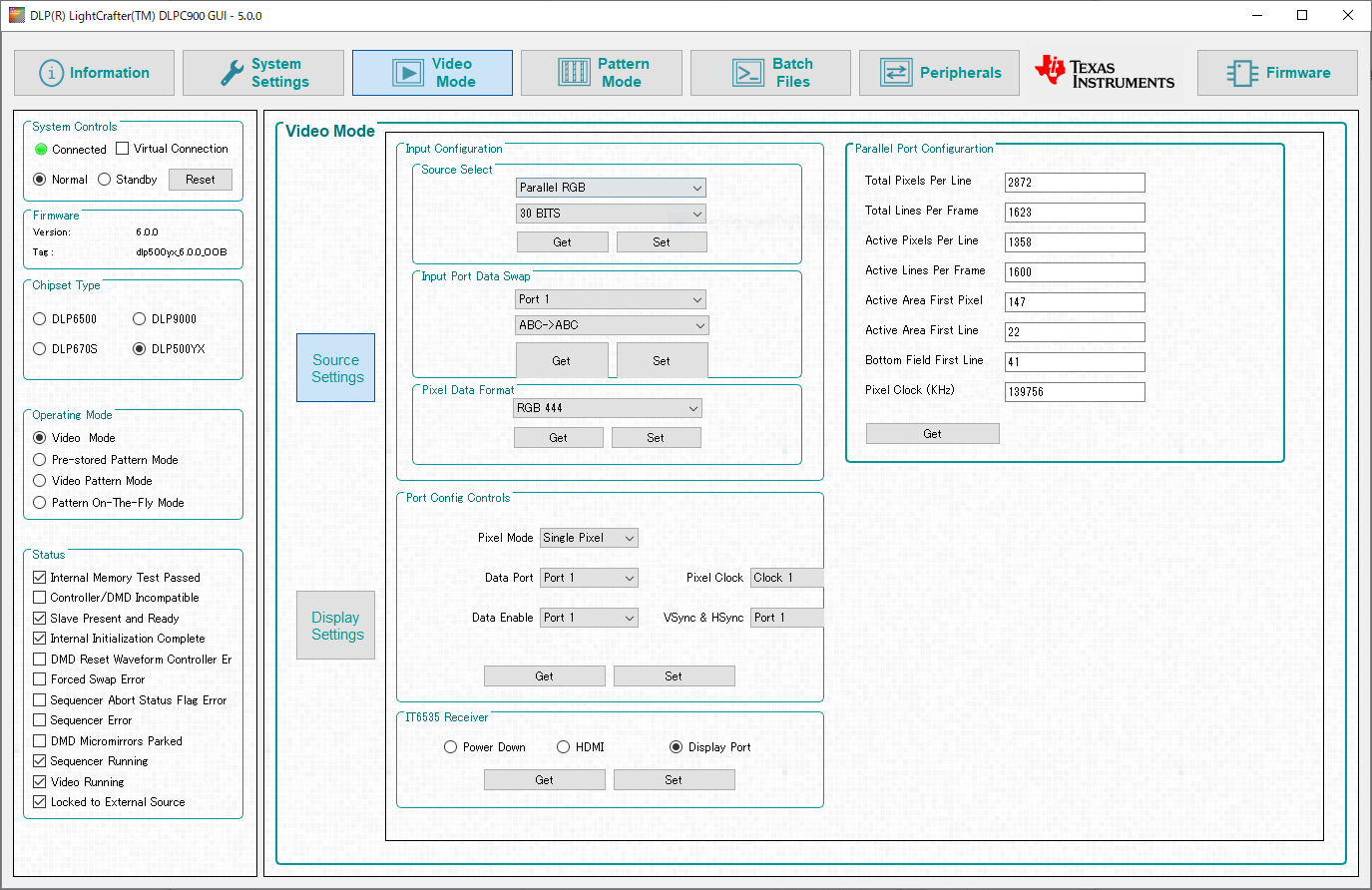Open Firmware tab via the chip icon
This screenshot has width=1372, height=890.
pyautogui.click(x=1277, y=73)
